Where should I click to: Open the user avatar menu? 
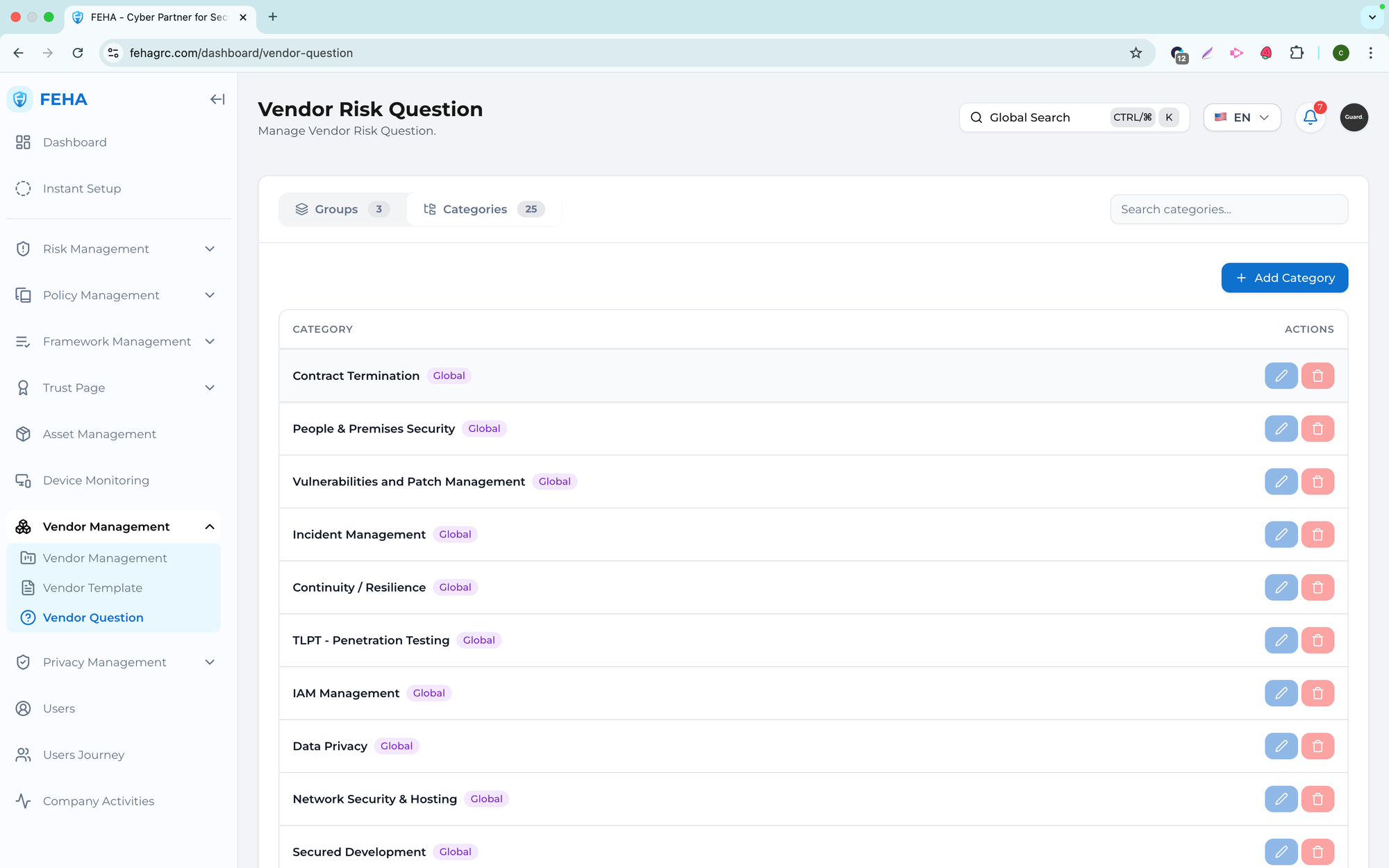[1354, 117]
